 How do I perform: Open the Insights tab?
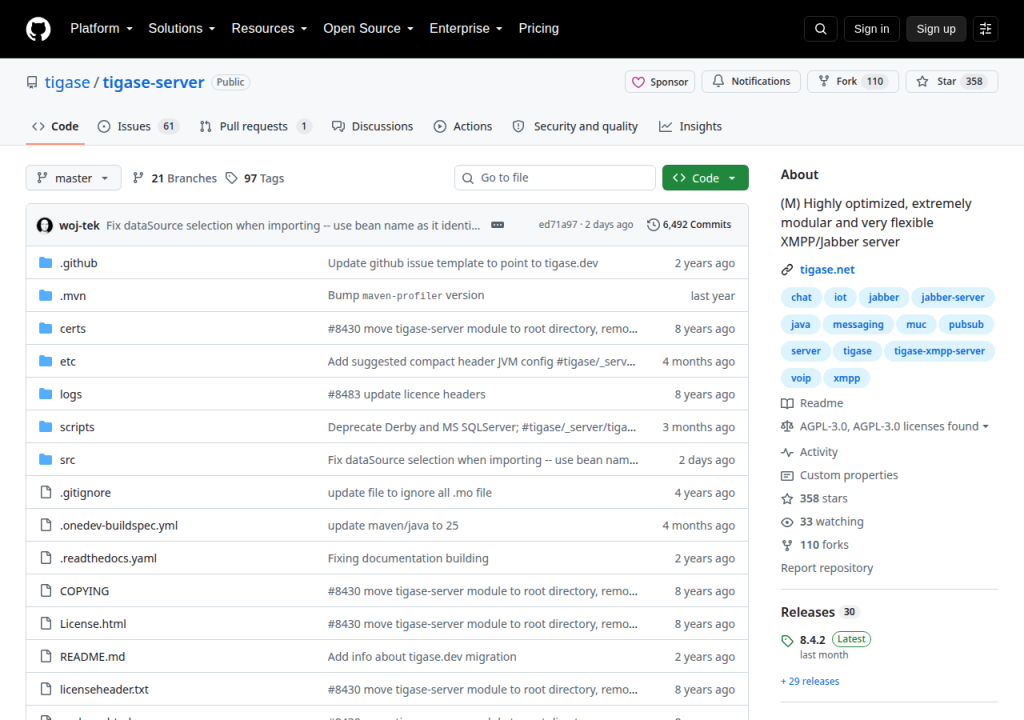click(690, 127)
